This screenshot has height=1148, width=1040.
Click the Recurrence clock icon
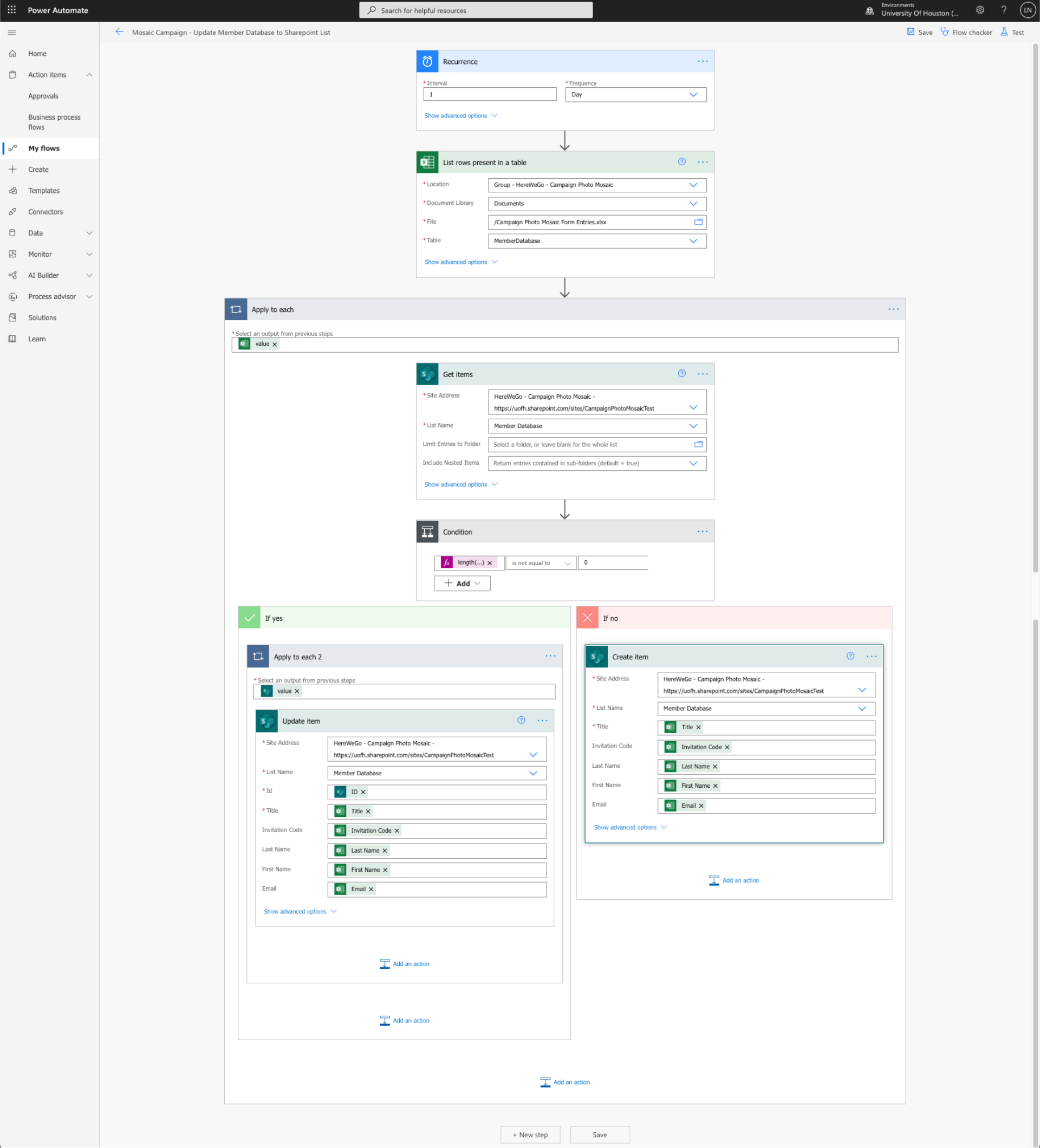pos(427,61)
